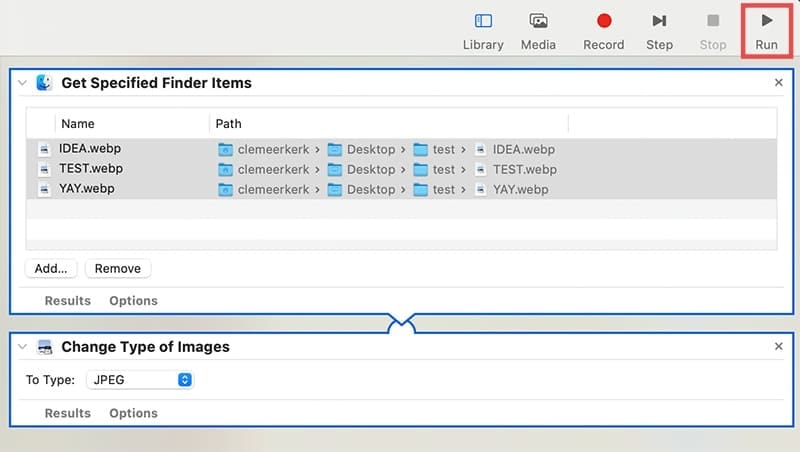Click the Add... button
The width and height of the screenshot is (800, 452).
(51, 269)
